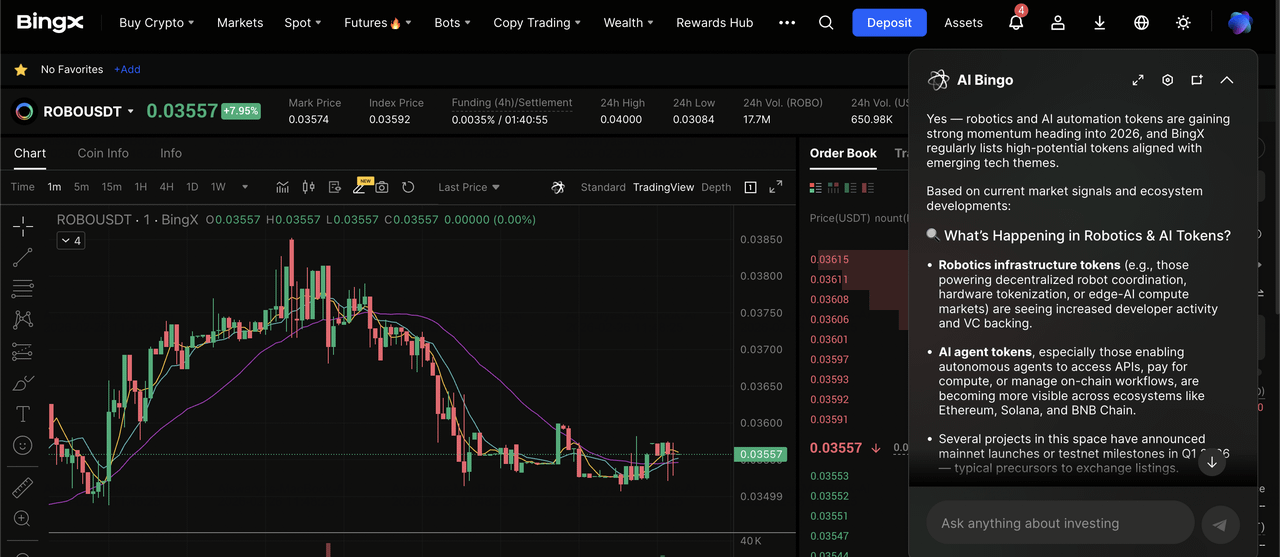This screenshot has height=557, width=1280.
Task: Select the Order Book tab
Action: pyautogui.click(x=843, y=153)
